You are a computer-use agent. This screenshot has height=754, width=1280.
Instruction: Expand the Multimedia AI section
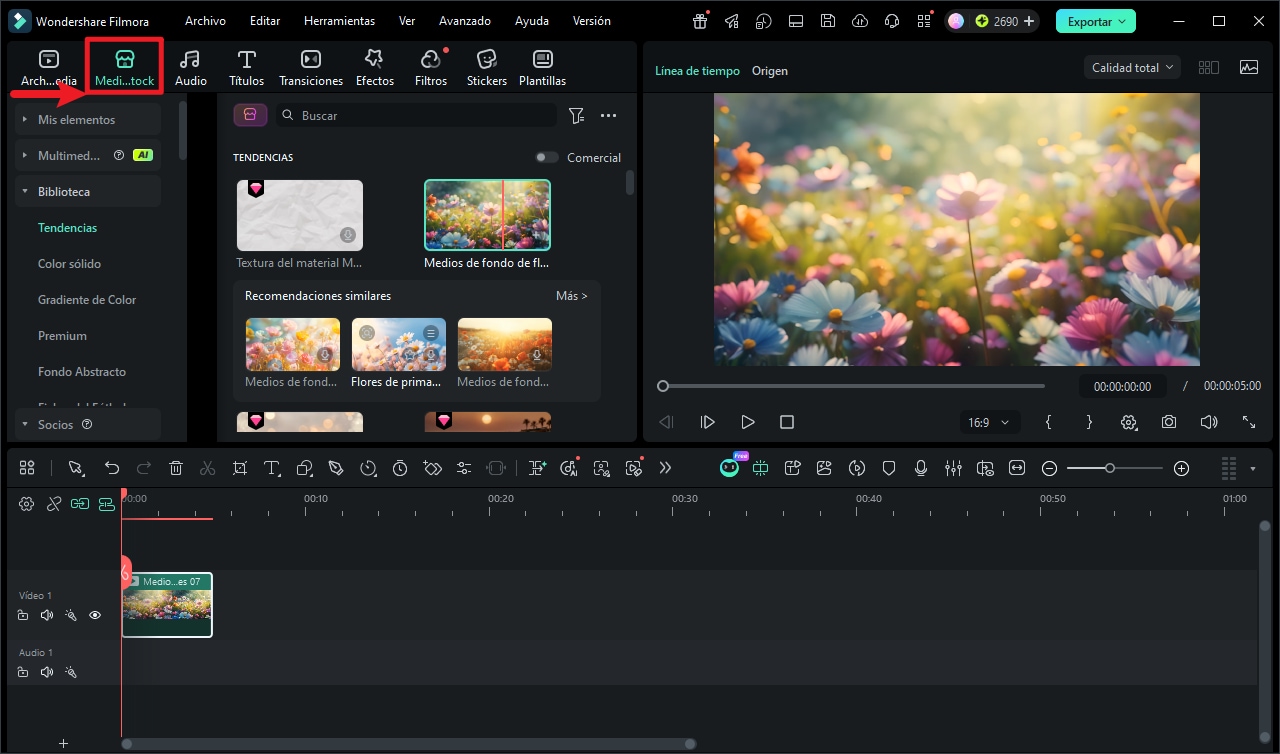coord(88,156)
